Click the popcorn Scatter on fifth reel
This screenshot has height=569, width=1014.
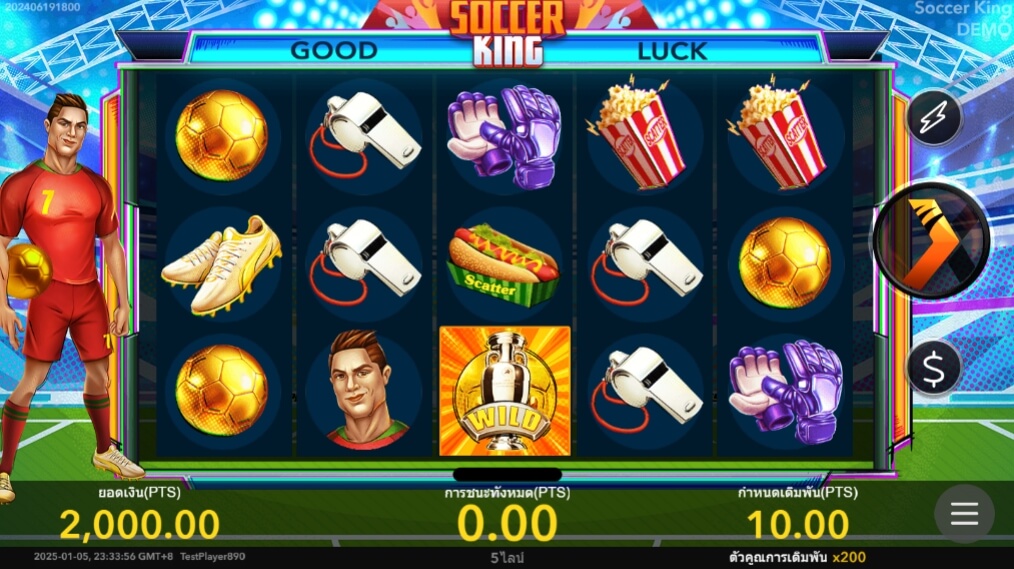781,134
